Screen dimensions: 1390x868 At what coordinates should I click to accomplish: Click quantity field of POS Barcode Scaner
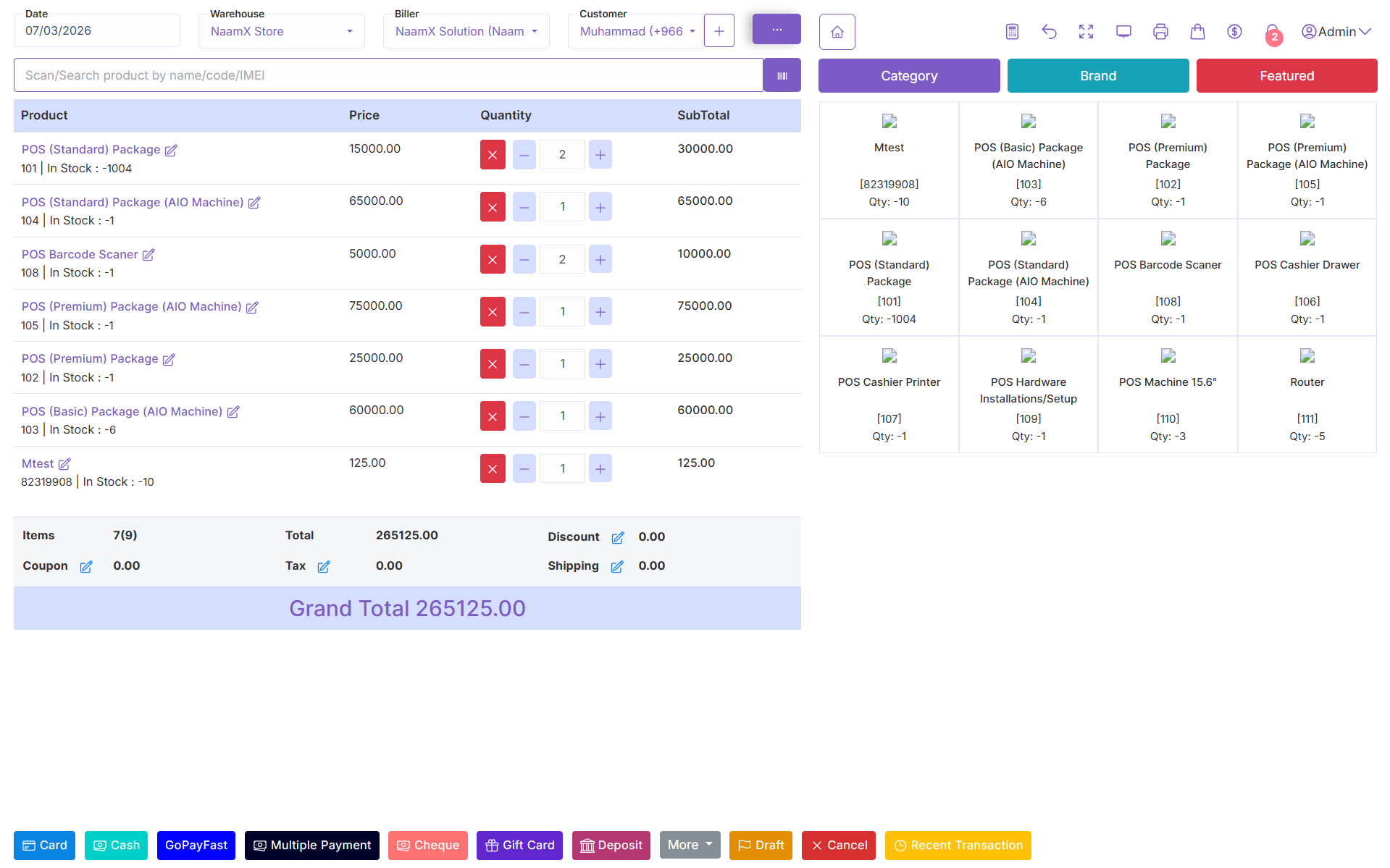point(562,259)
